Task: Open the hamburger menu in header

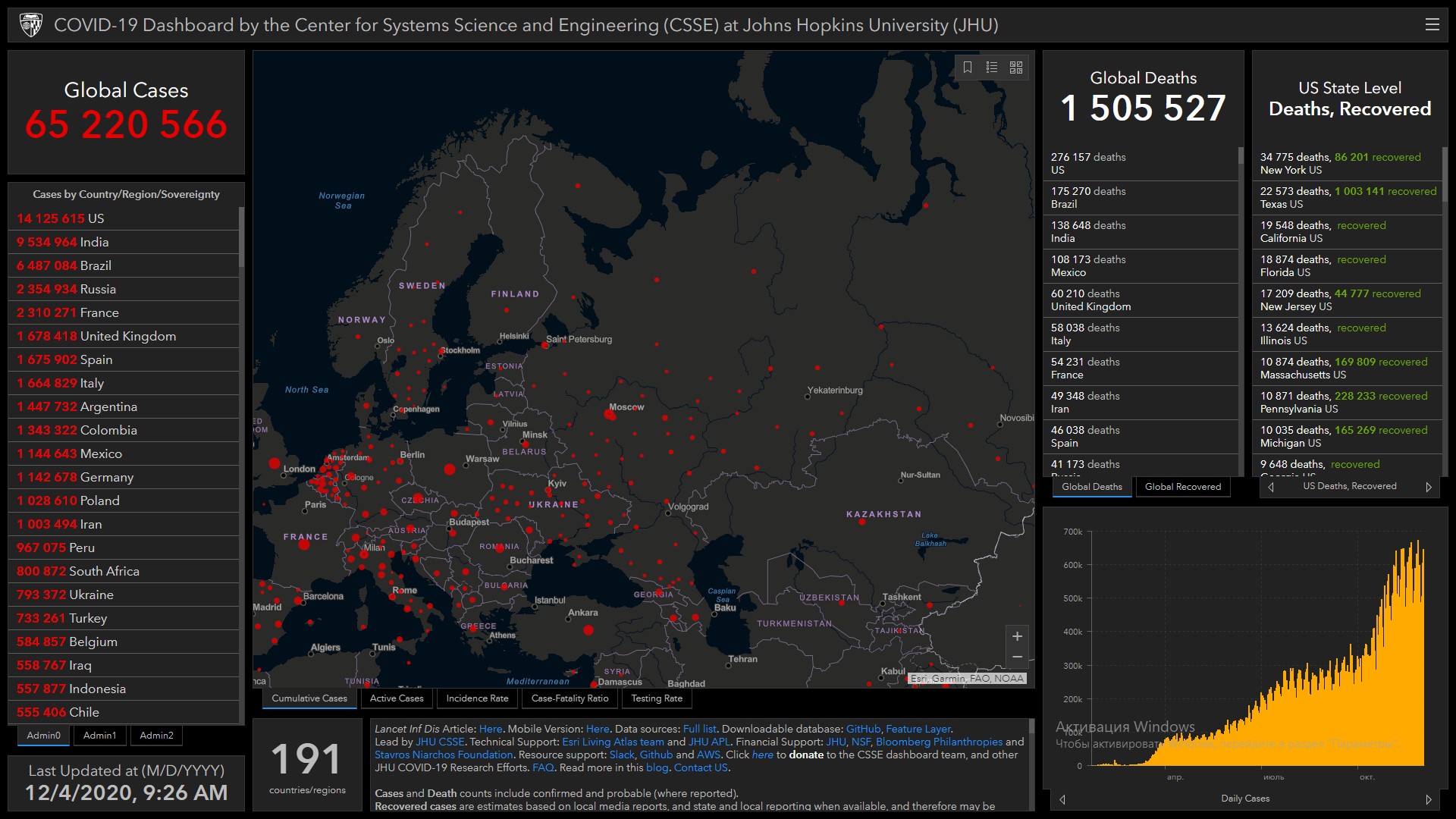Action: (x=1432, y=25)
